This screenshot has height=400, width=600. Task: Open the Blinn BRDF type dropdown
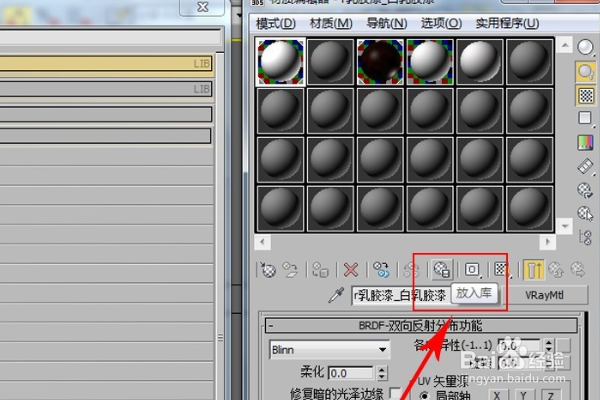(329, 349)
